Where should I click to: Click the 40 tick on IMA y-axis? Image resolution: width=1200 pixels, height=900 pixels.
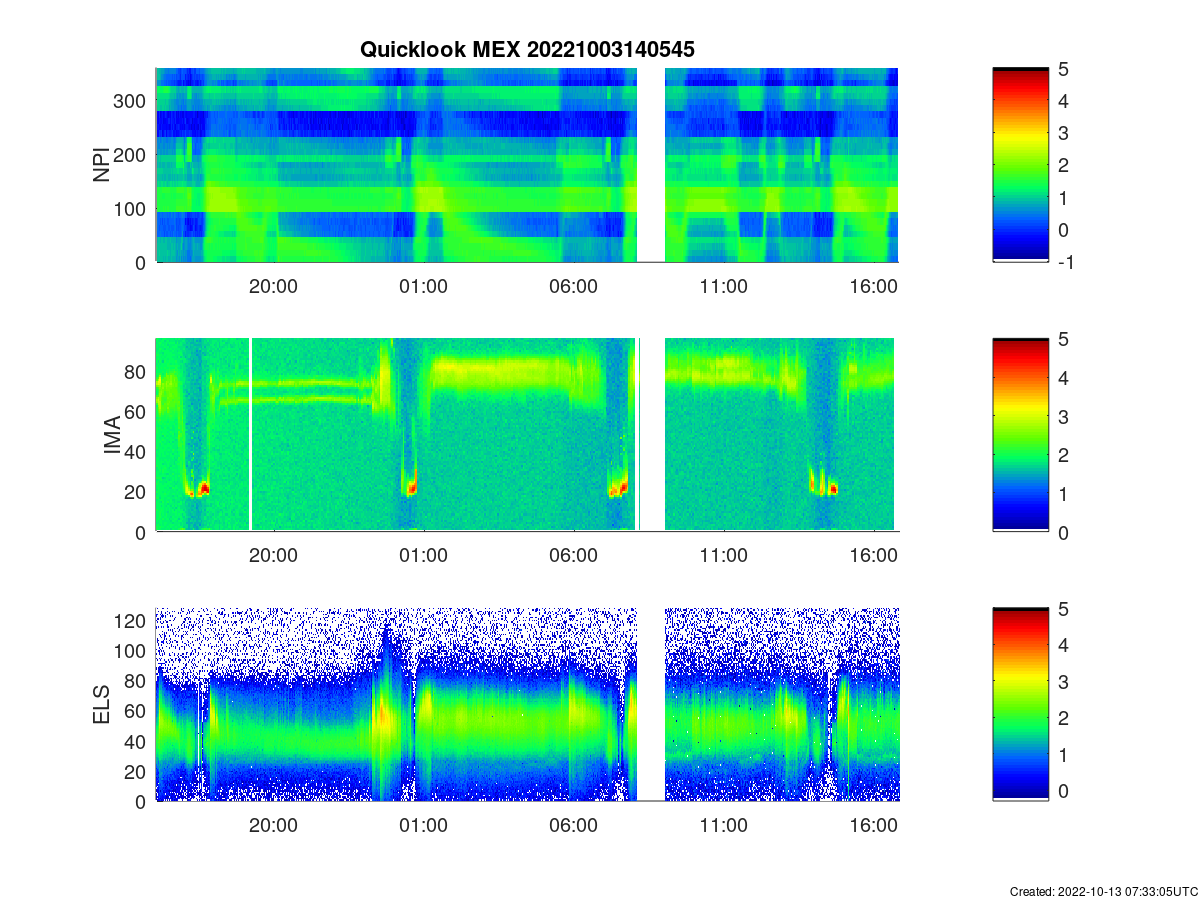[x=136, y=451]
